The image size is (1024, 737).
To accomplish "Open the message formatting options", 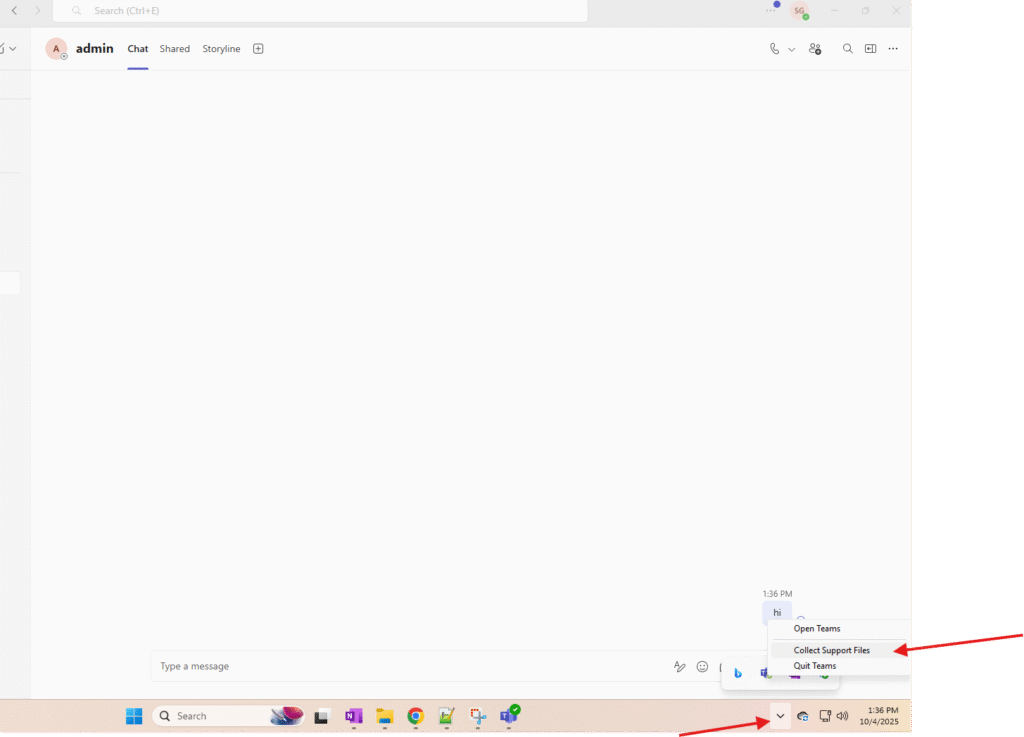I will (680, 667).
